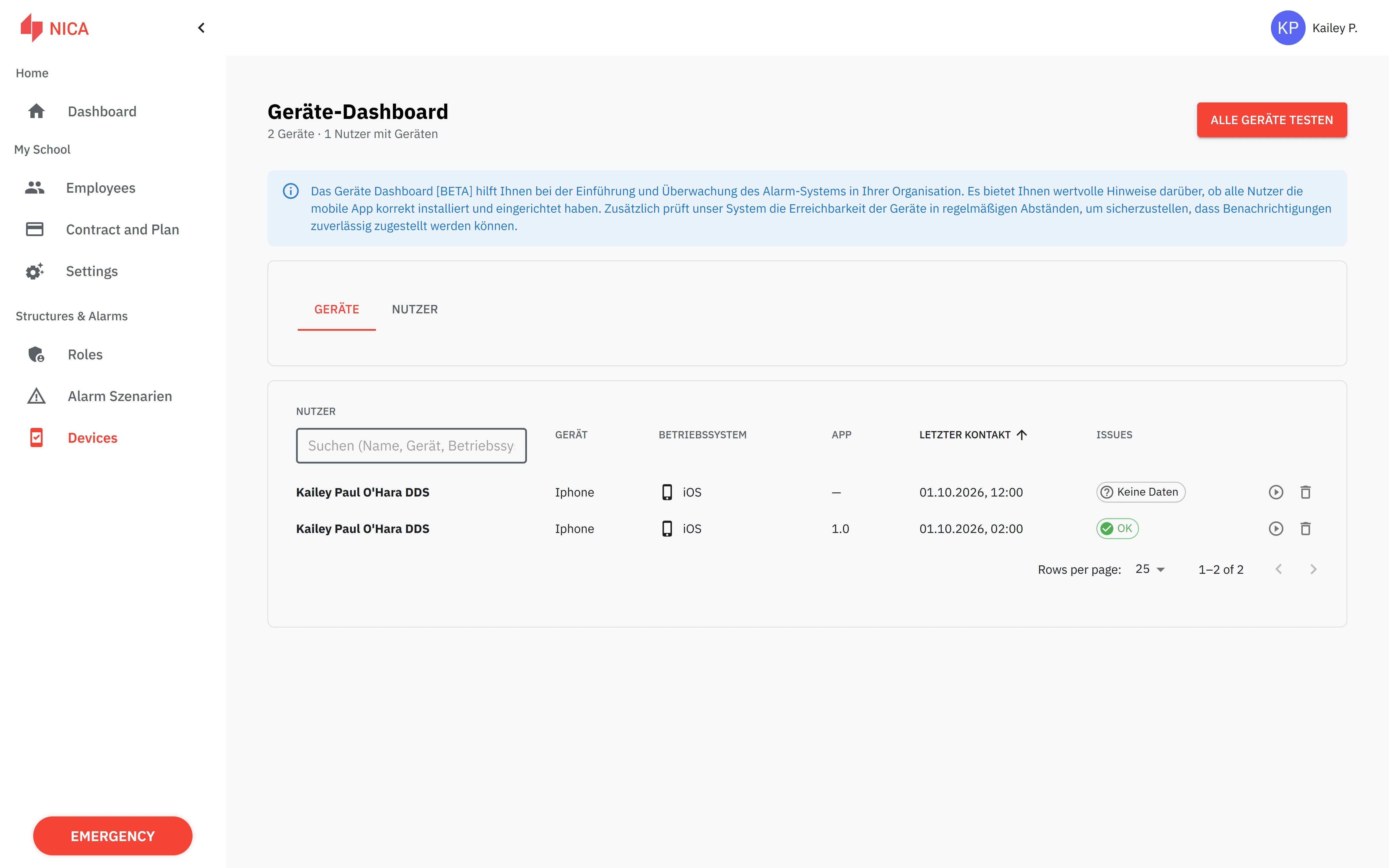Sort by the App column header
Screen dimensions: 1389x868
point(841,435)
